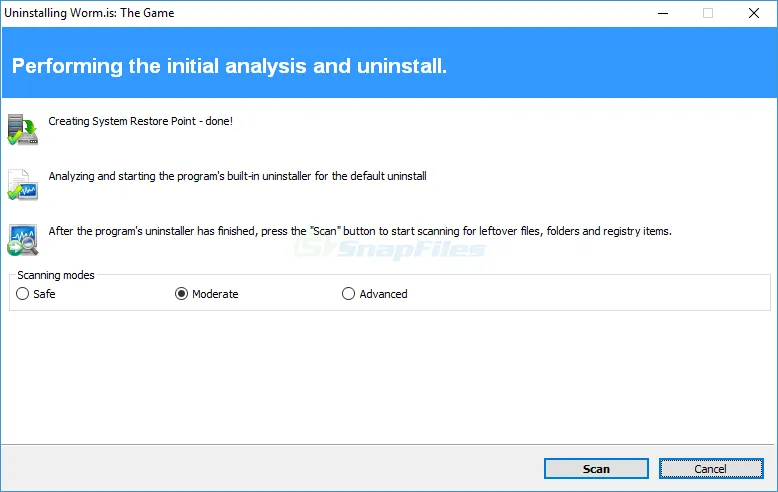Viewport: 778px width, 492px height.
Task: Click the 'Scanning modes' group label
Action: [x=56, y=275]
